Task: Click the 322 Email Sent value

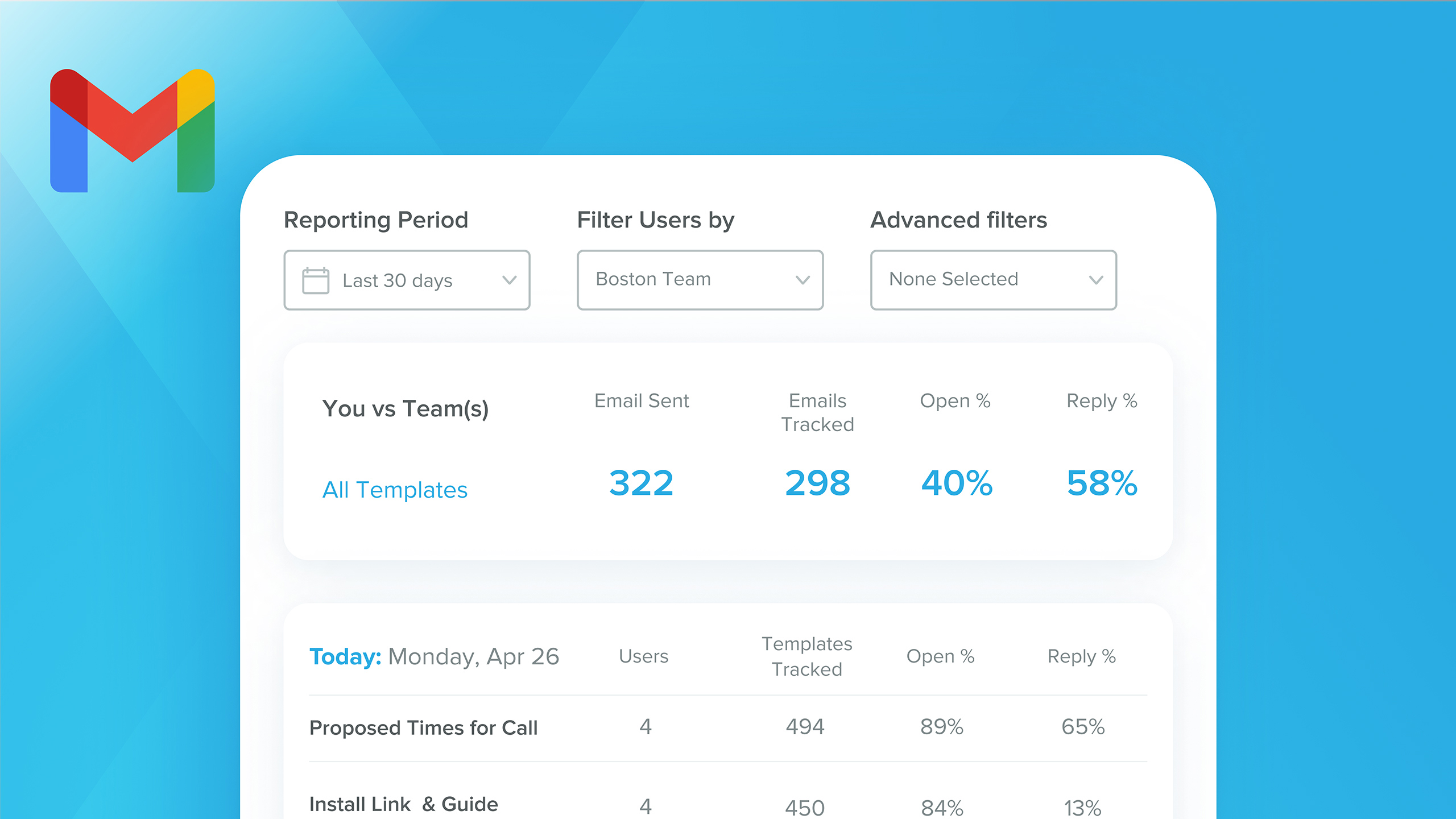Action: pyautogui.click(x=641, y=482)
